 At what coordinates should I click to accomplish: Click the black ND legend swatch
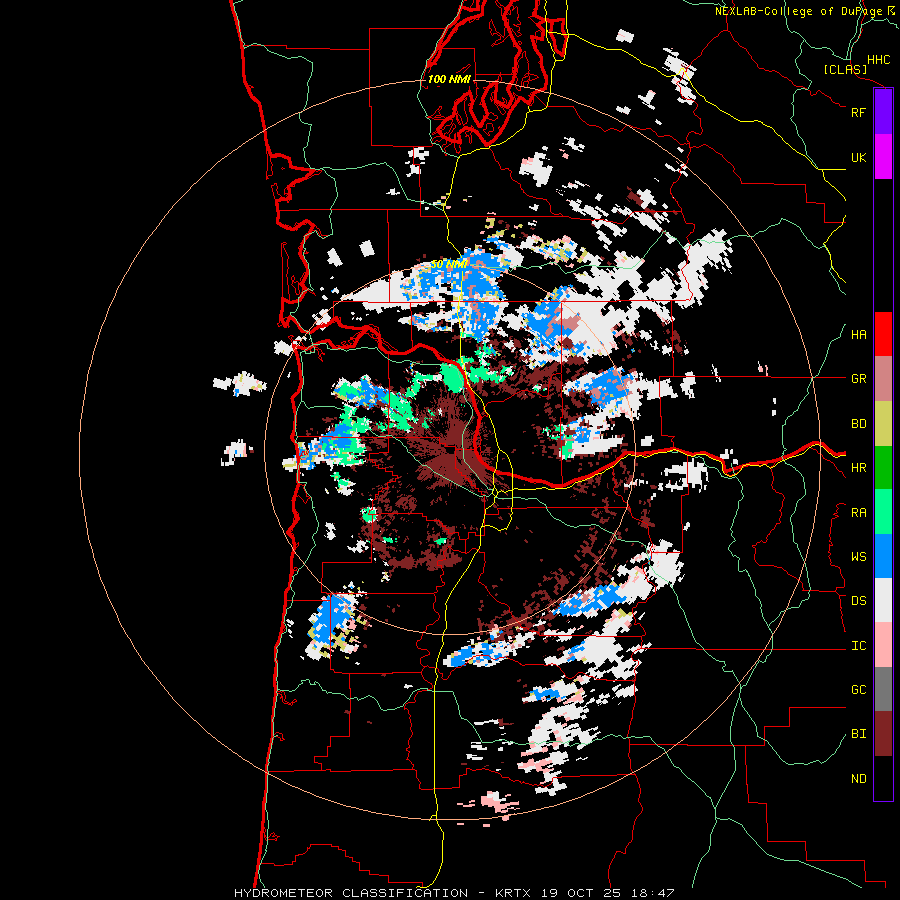[883, 778]
